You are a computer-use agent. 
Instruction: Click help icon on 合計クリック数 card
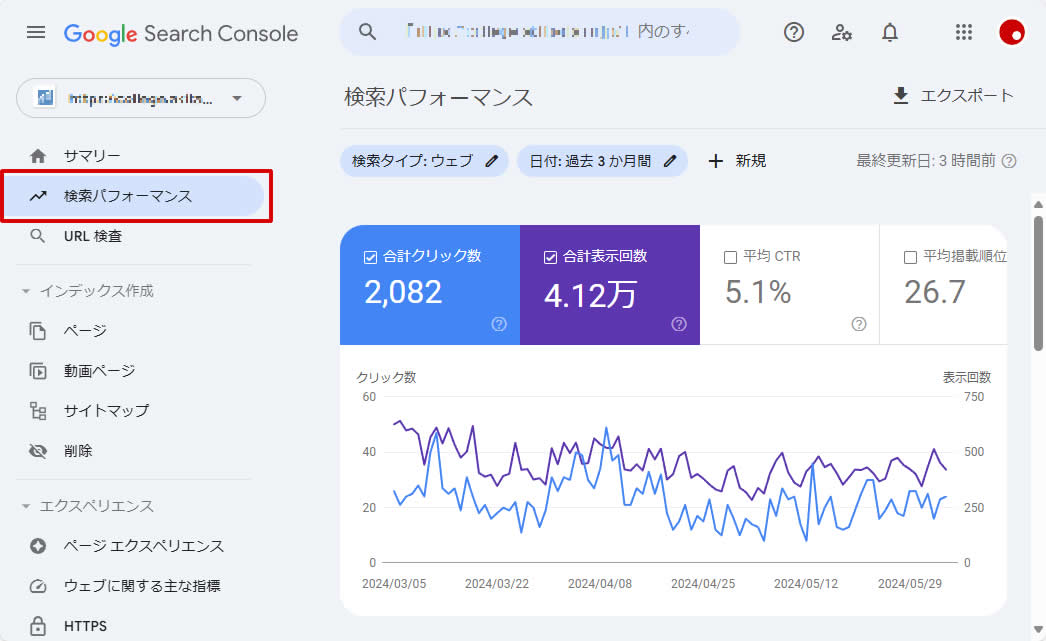(x=499, y=324)
